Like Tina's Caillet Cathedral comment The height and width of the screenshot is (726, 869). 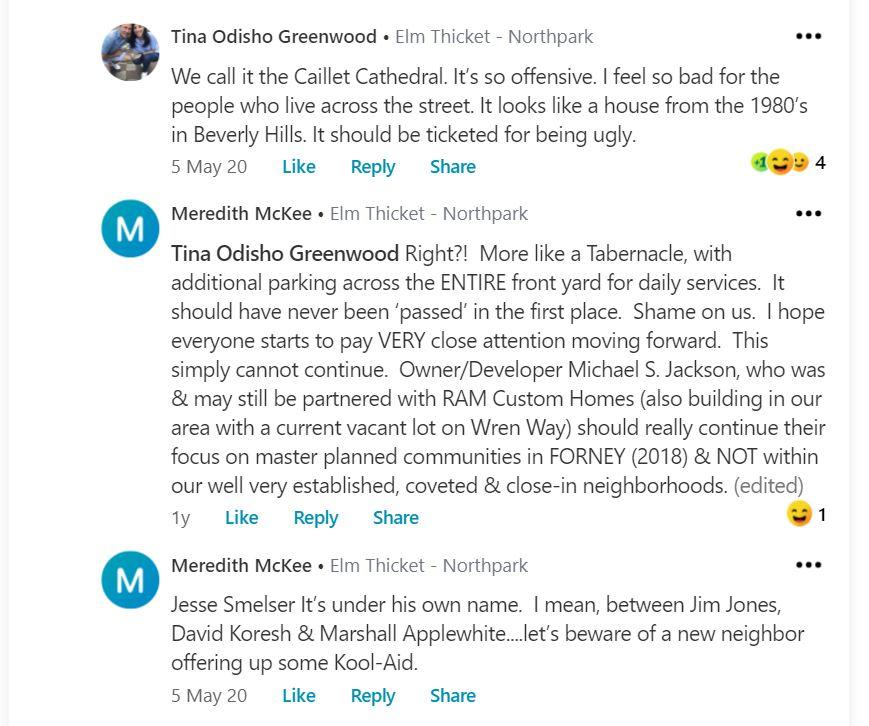(298, 167)
